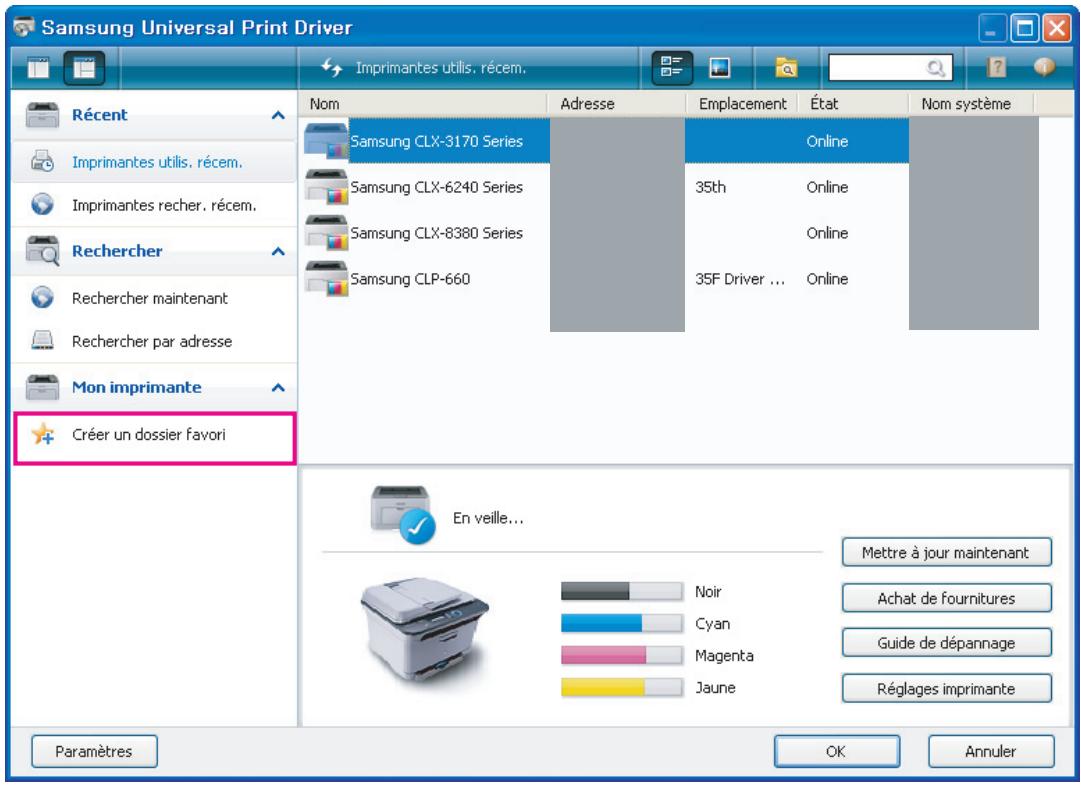Sort by the Nom système column header

pos(971,103)
